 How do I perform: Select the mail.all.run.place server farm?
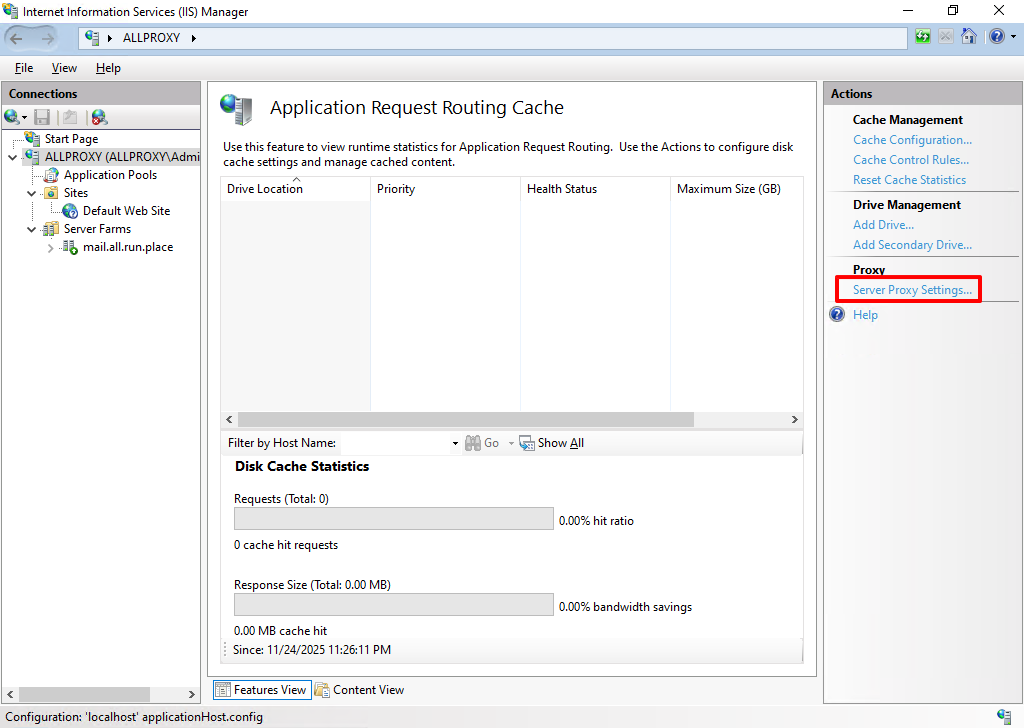[128, 247]
